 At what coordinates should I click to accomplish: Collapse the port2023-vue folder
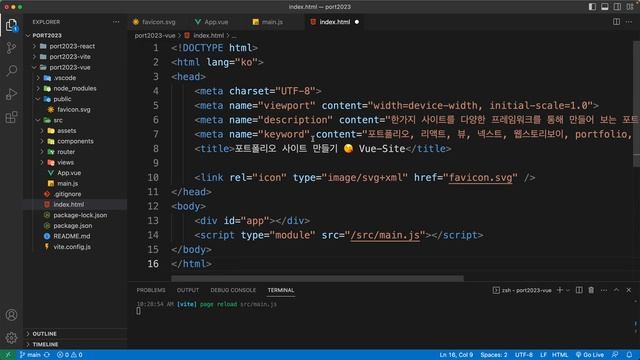tap(76, 67)
